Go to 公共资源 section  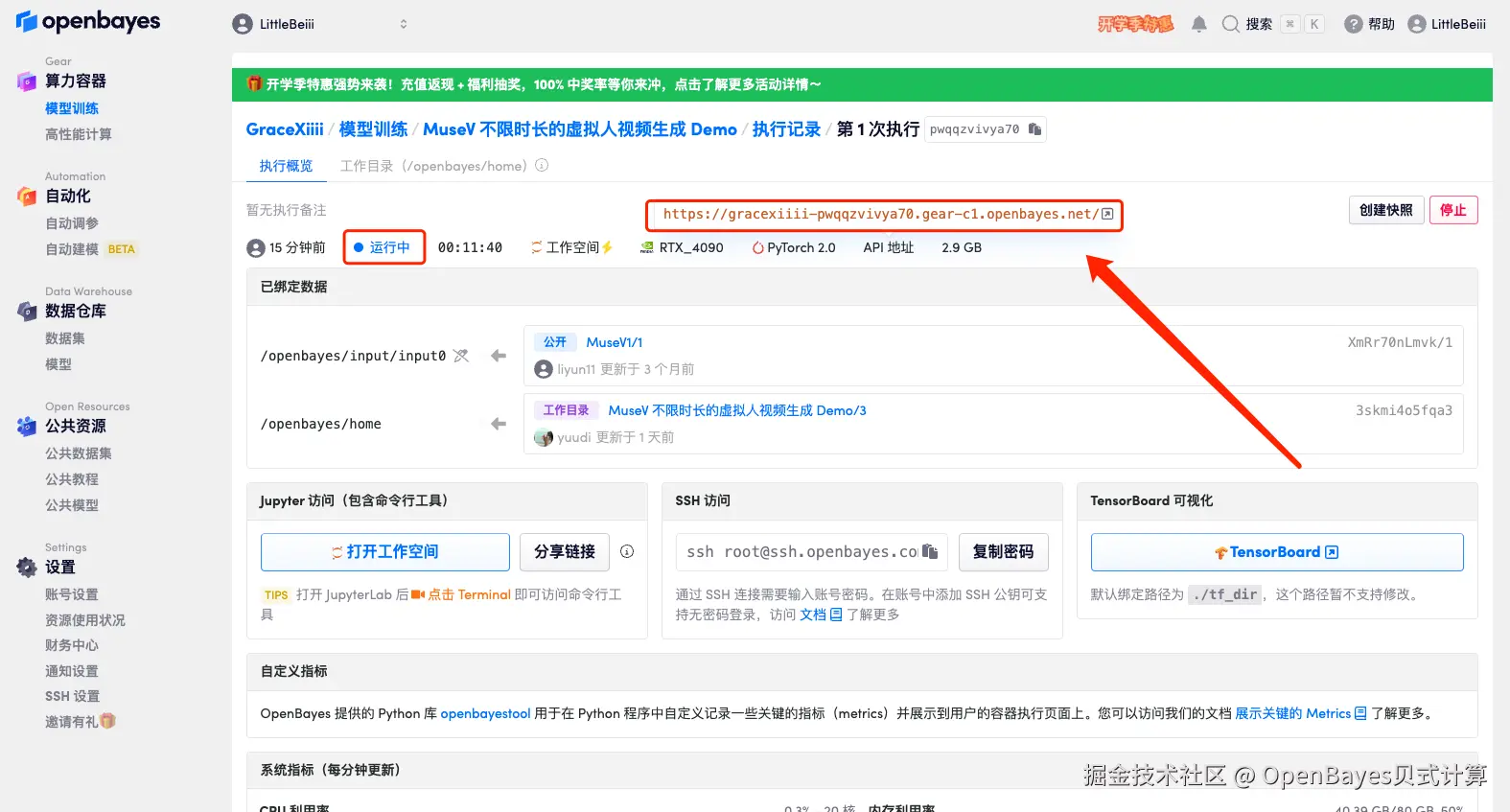pyautogui.click(x=76, y=427)
